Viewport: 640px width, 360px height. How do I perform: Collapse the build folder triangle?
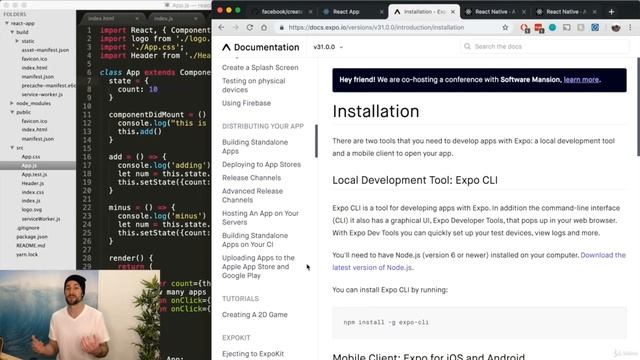point(12,32)
